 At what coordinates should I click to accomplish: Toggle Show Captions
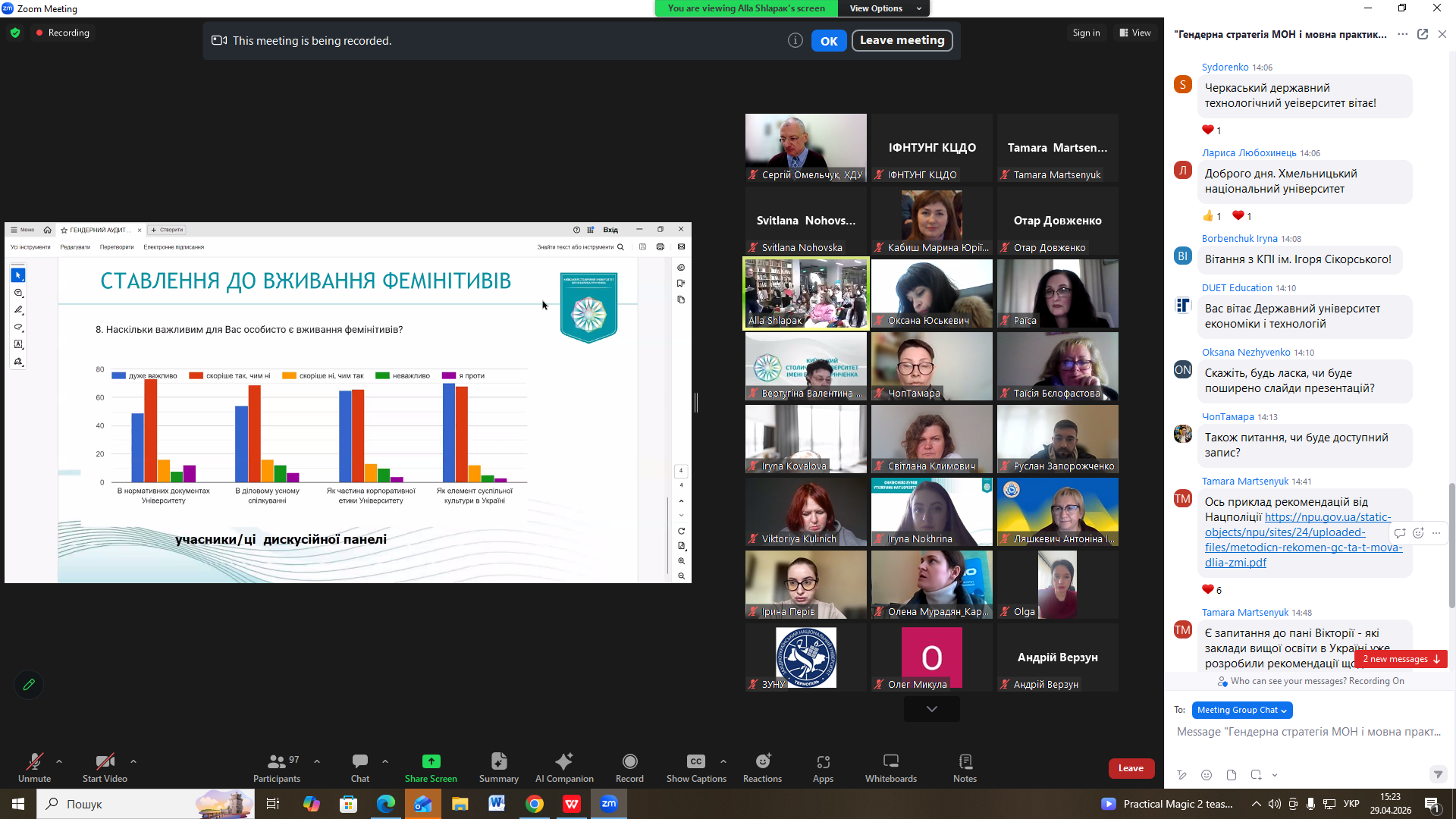click(696, 767)
